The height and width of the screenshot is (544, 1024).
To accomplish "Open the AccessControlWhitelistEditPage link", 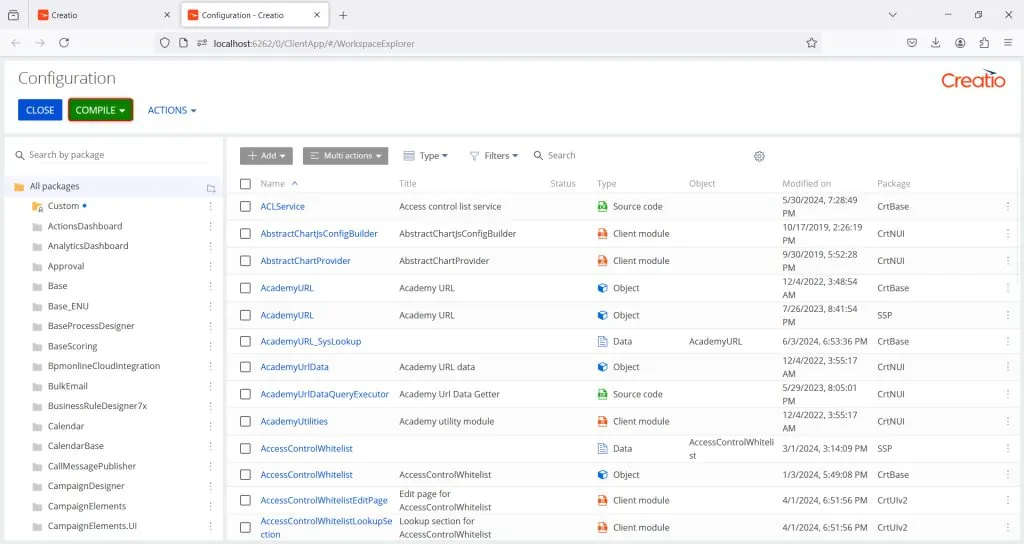I will point(324,500).
